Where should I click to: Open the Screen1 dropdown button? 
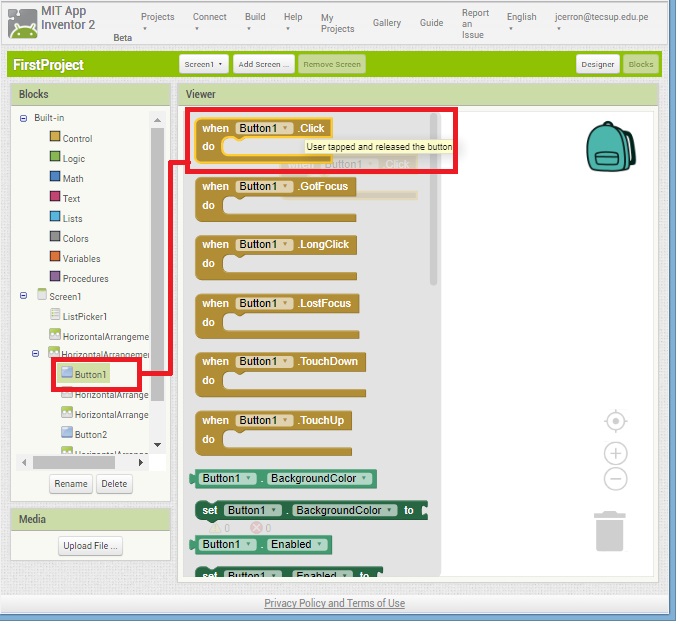point(203,64)
